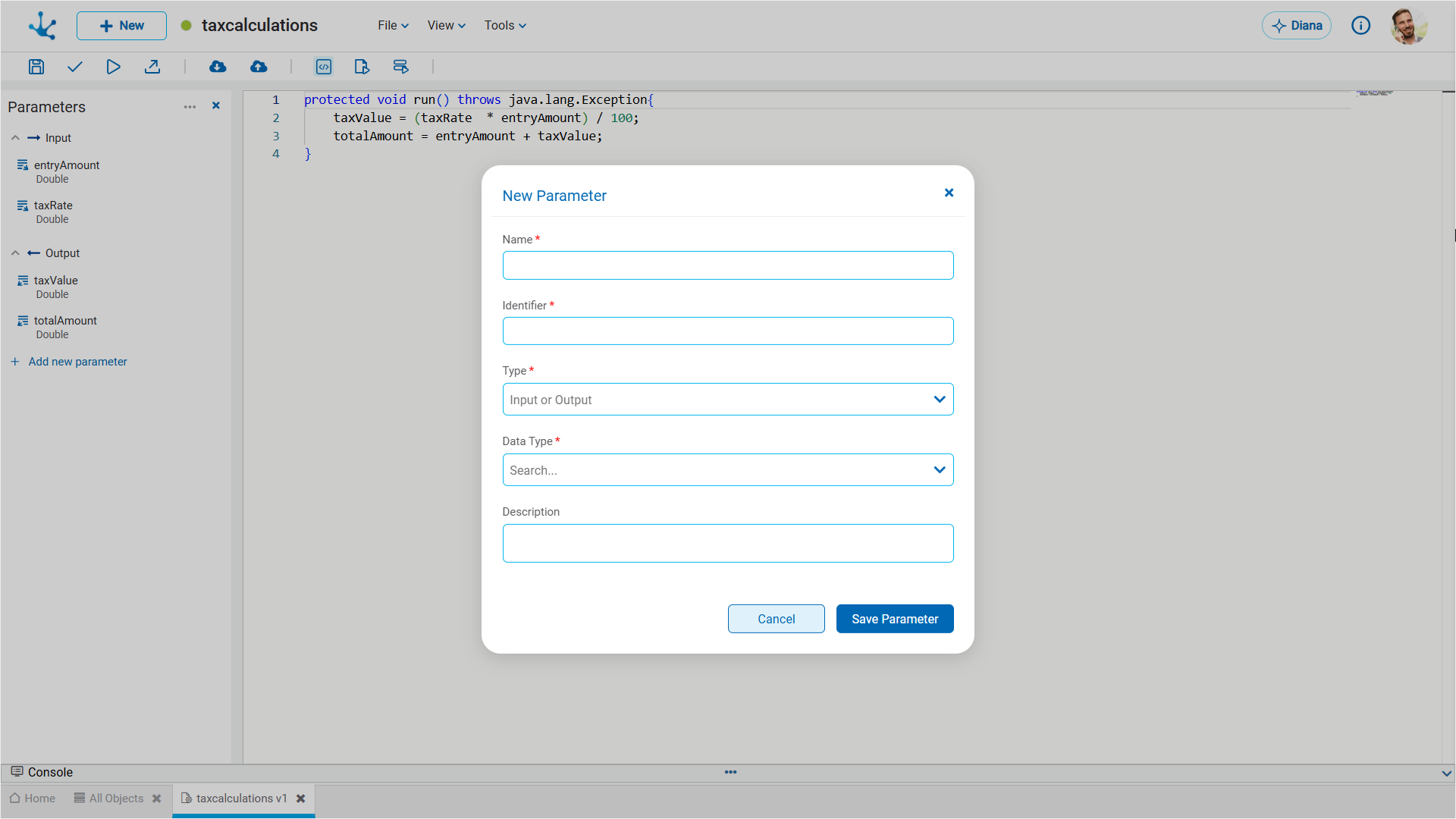
Task: Open the File menu
Action: pos(393,26)
